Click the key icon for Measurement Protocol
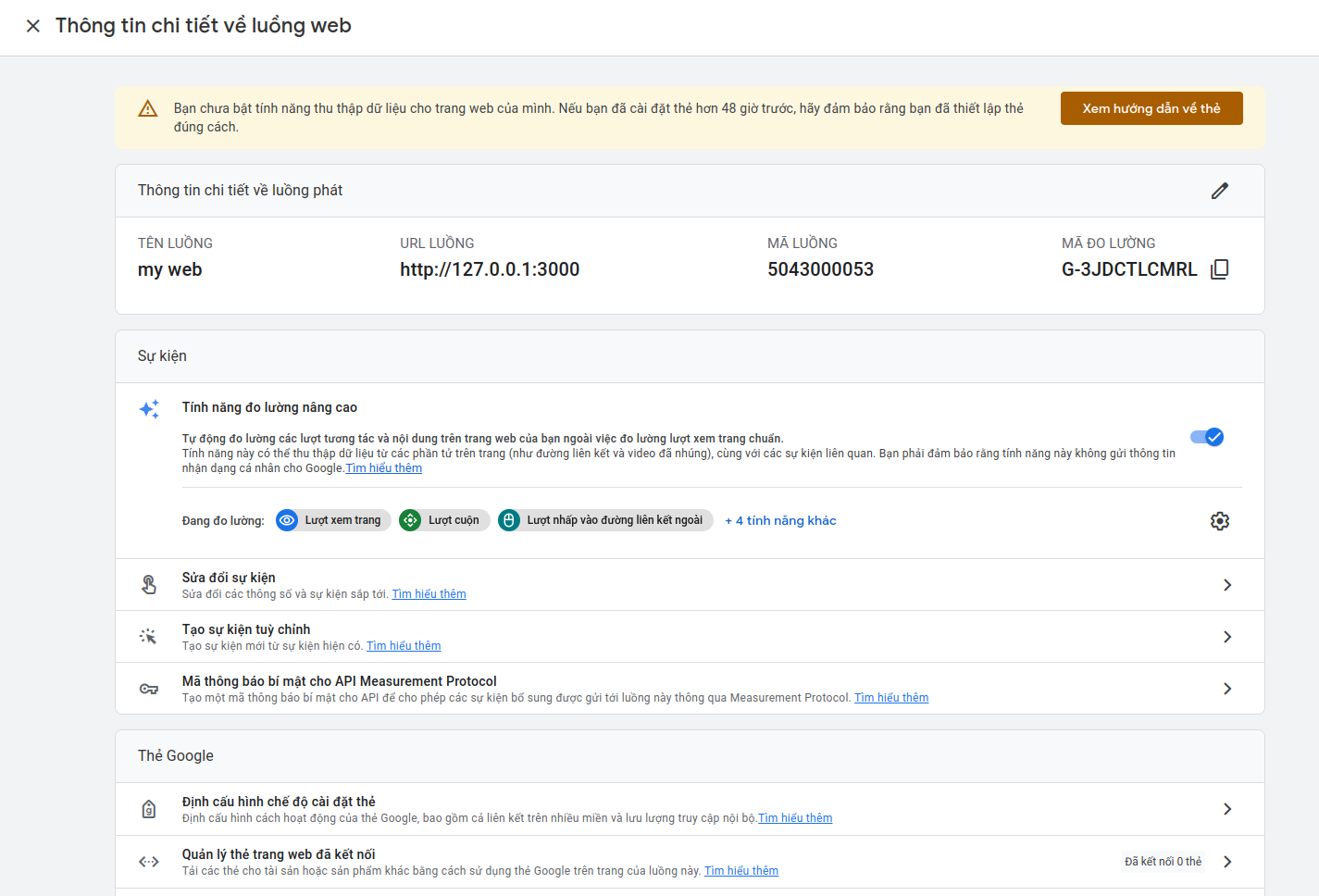 (149, 689)
